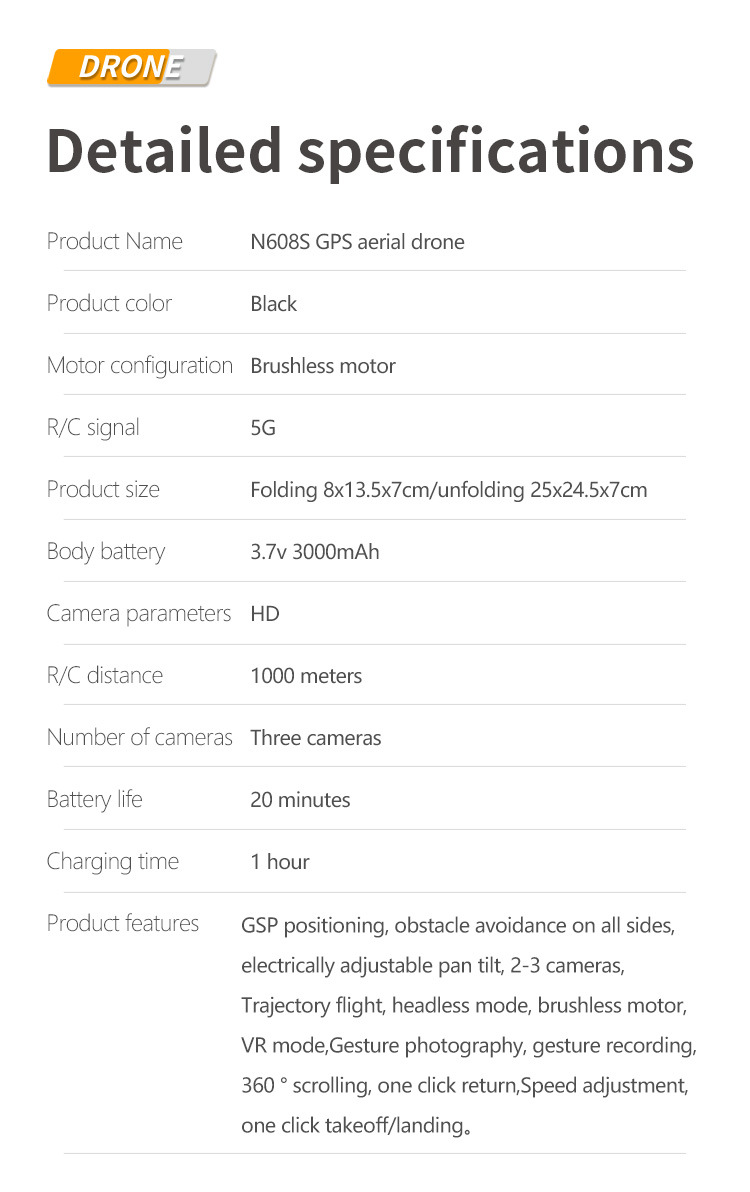Click the orange DRONE badge
This screenshot has height=1192, width=750.
(x=131, y=68)
